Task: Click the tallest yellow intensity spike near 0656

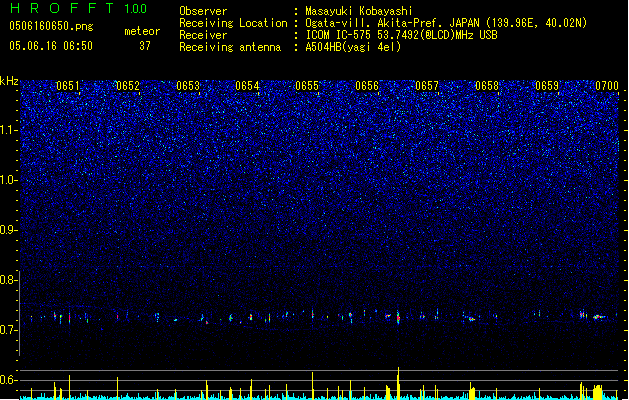Action: [x=398, y=383]
